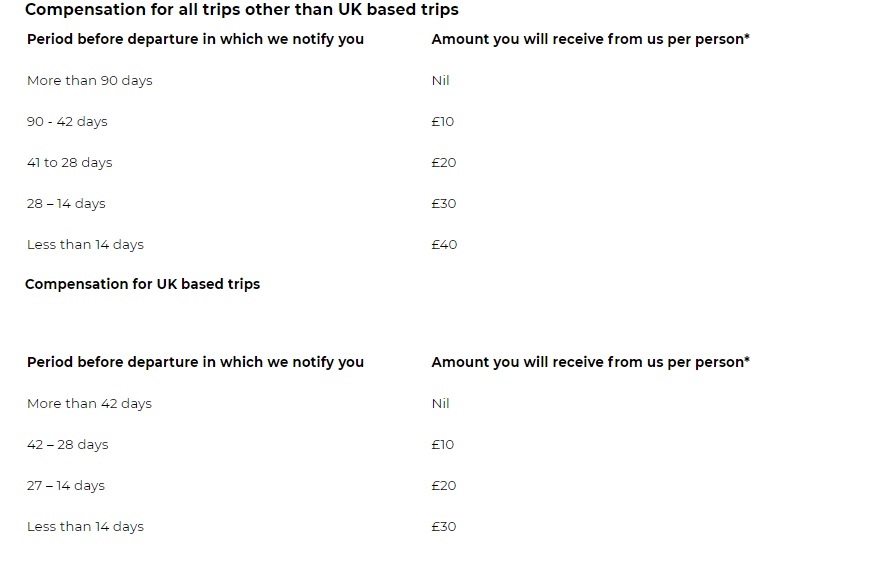The image size is (871, 586).
Task: Select the "41 to 28 days" period
Action: pyautogui.click(x=69, y=163)
